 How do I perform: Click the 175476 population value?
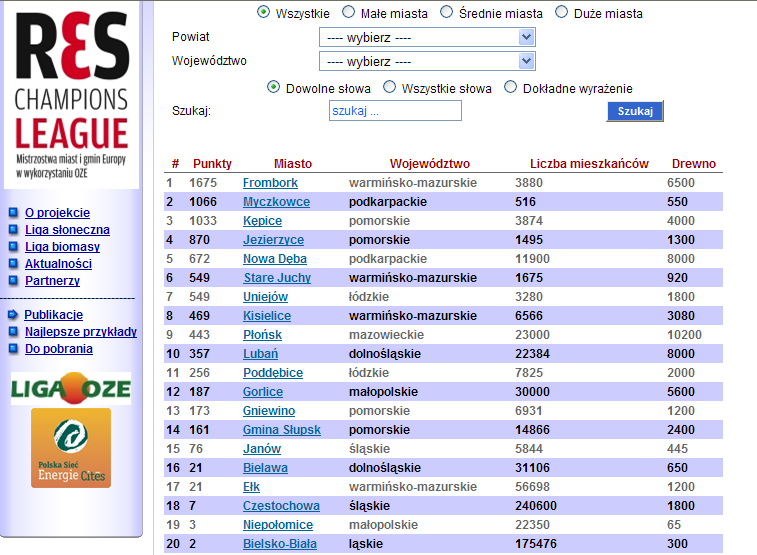(535, 544)
